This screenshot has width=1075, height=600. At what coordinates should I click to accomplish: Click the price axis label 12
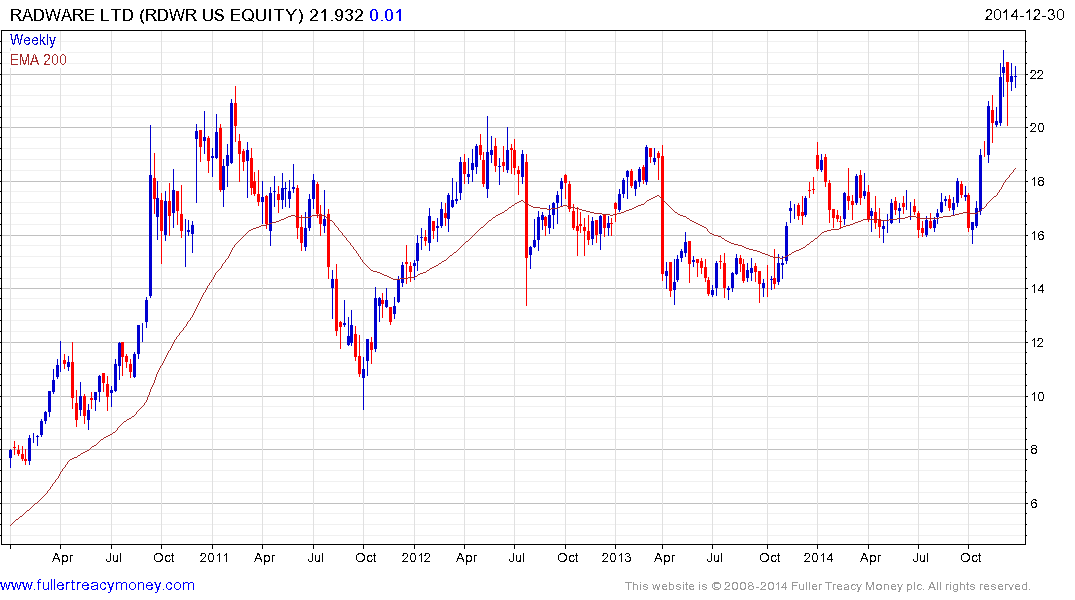[x=1037, y=343]
